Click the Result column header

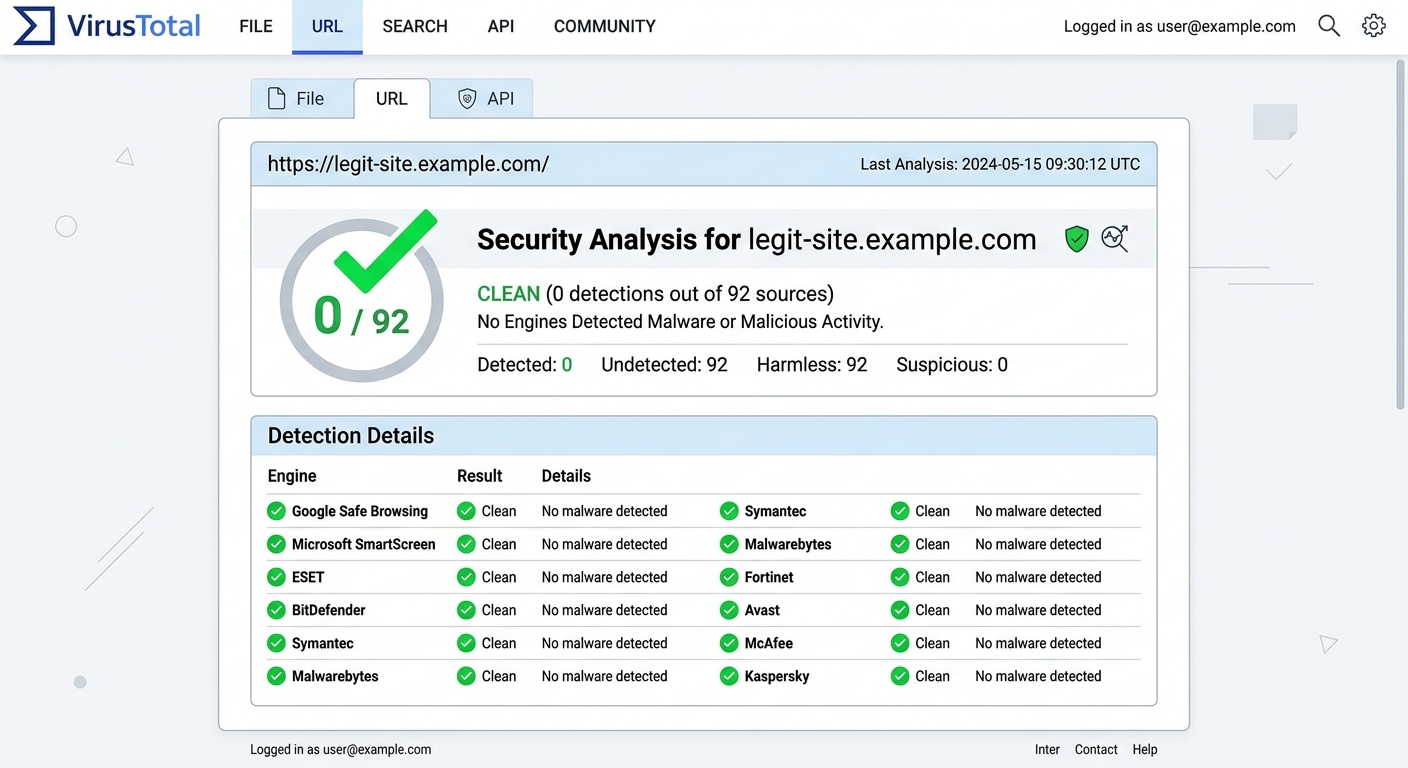pyautogui.click(x=480, y=476)
